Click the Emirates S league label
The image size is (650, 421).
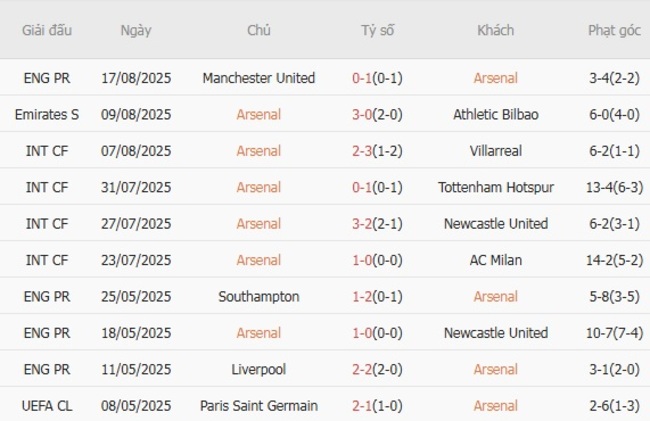click(x=47, y=114)
